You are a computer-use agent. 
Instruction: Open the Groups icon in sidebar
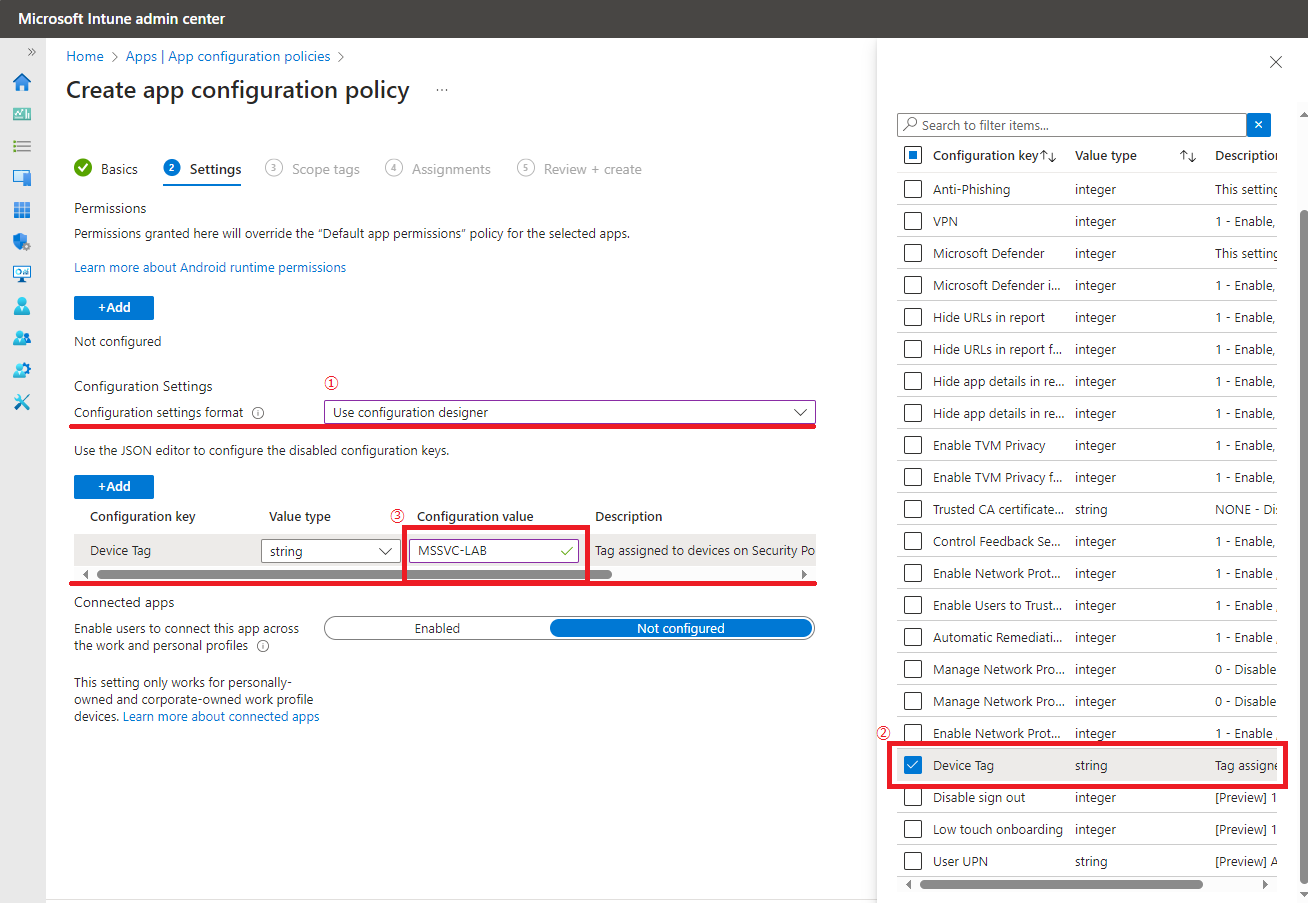pos(22,338)
